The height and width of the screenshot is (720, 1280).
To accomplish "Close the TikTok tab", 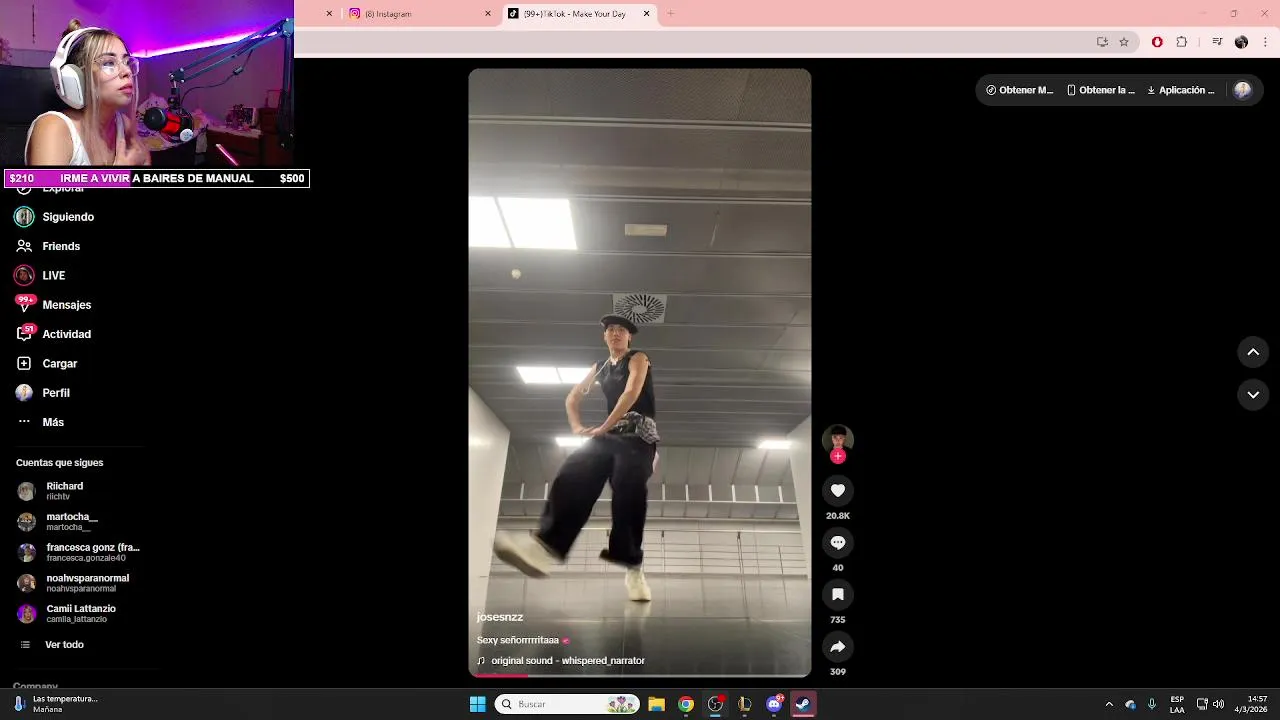I will click(x=646, y=14).
